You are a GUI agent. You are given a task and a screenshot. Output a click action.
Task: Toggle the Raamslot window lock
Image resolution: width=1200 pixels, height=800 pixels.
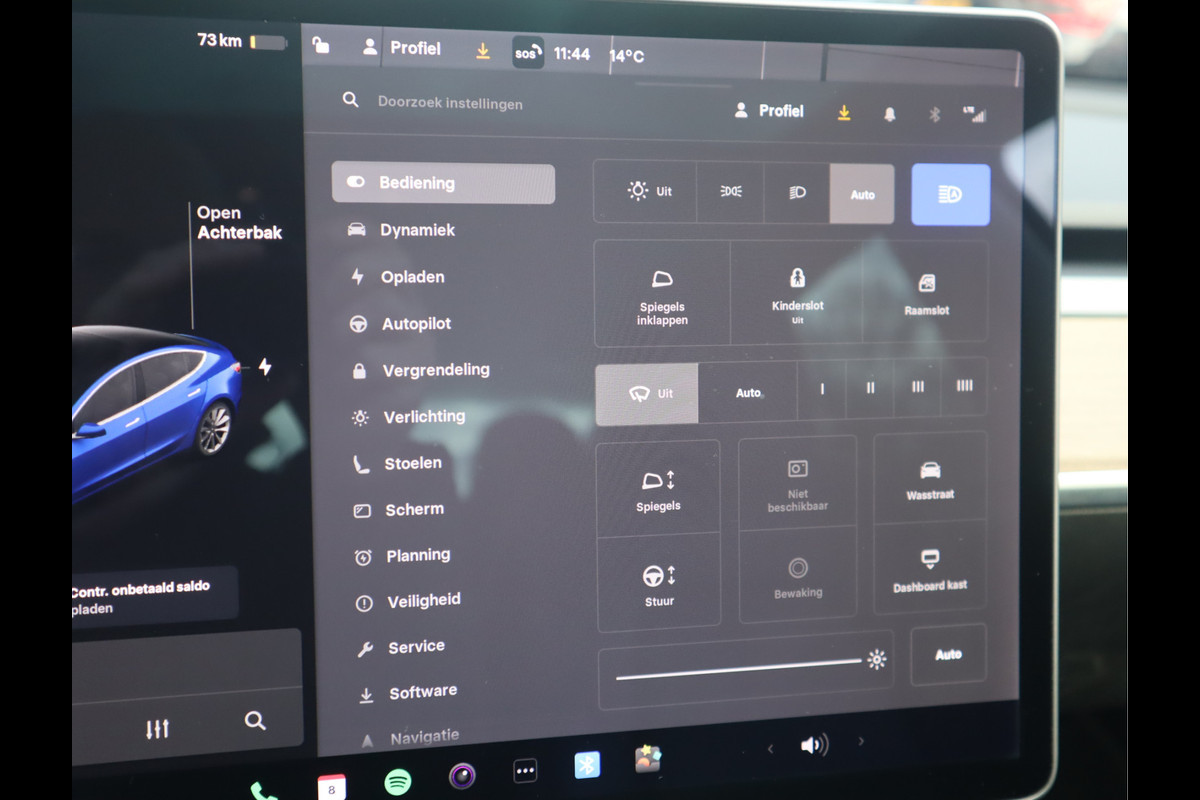point(926,293)
